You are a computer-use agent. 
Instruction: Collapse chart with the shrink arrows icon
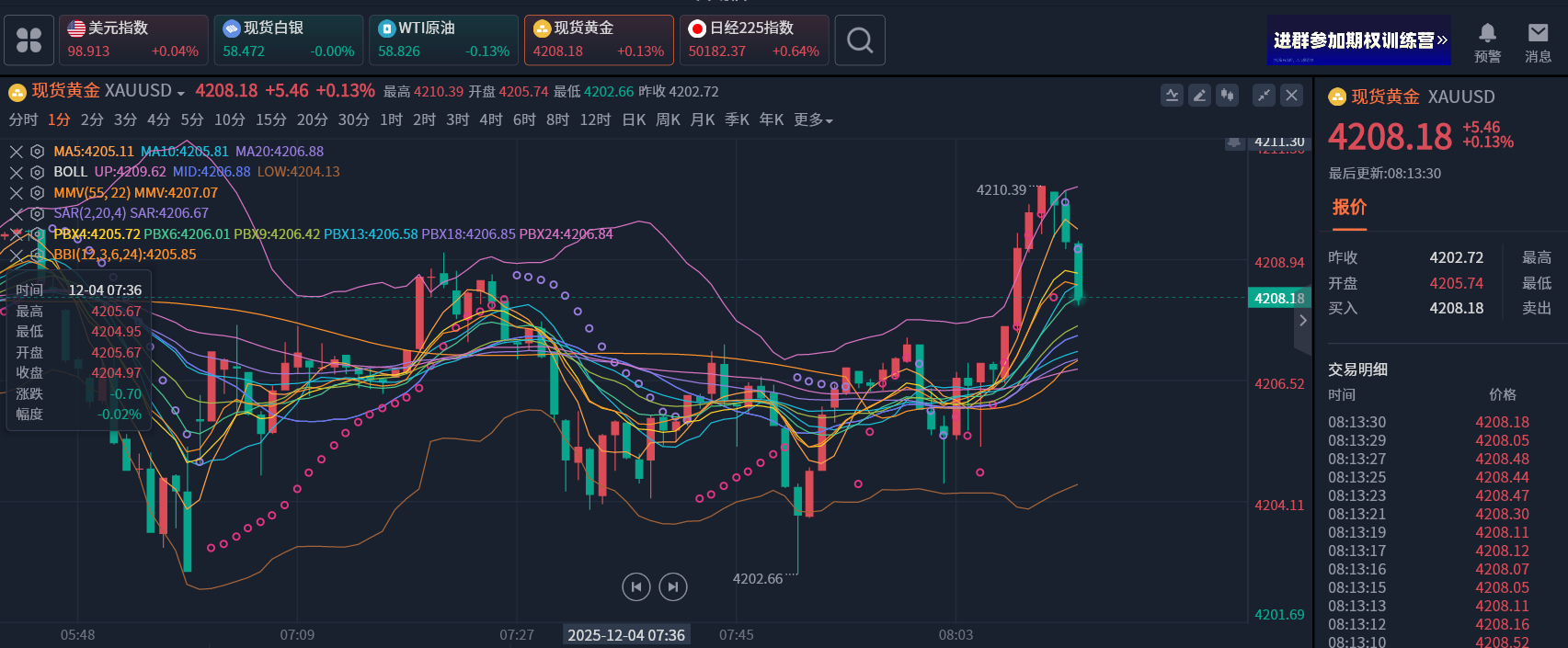pos(1265,96)
